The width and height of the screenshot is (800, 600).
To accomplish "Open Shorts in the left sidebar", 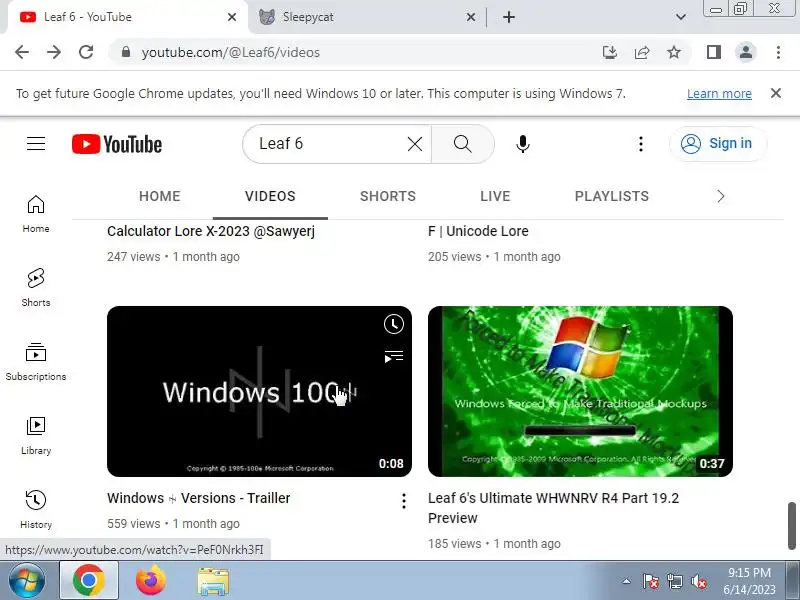I will point(36,288).
